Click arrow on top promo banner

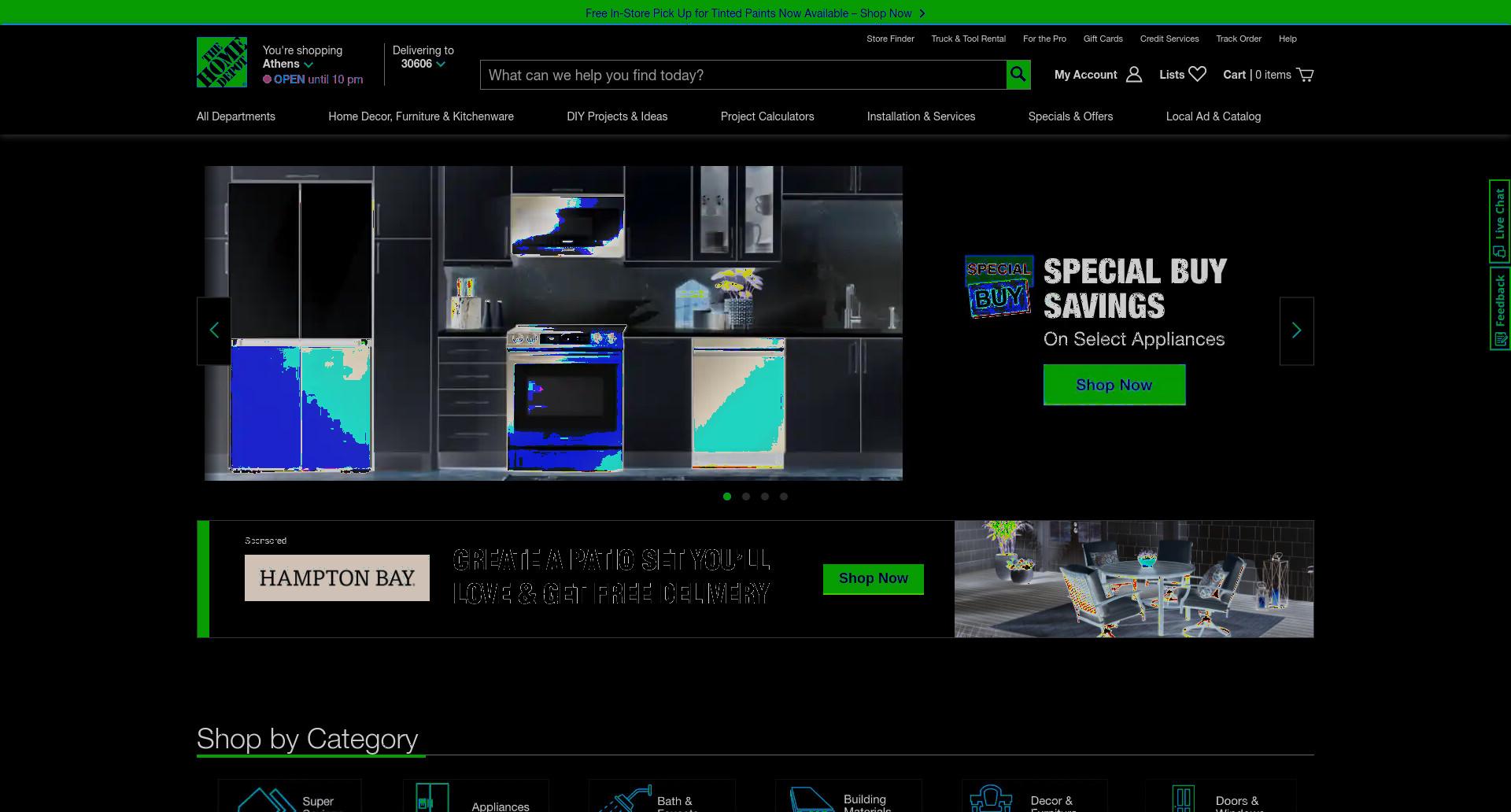(x=922, y=13)
